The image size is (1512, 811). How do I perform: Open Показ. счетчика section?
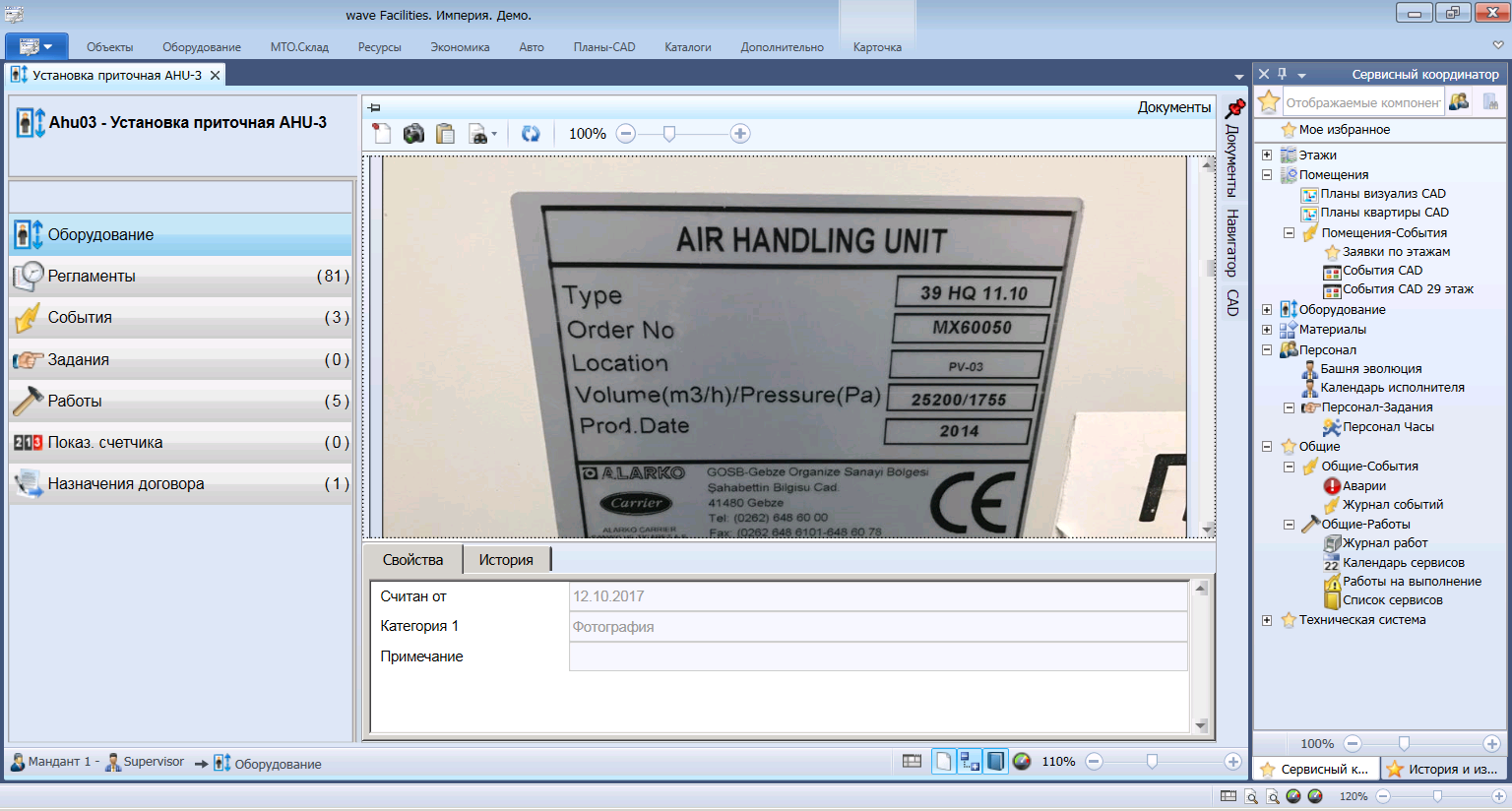click(181, 442)
